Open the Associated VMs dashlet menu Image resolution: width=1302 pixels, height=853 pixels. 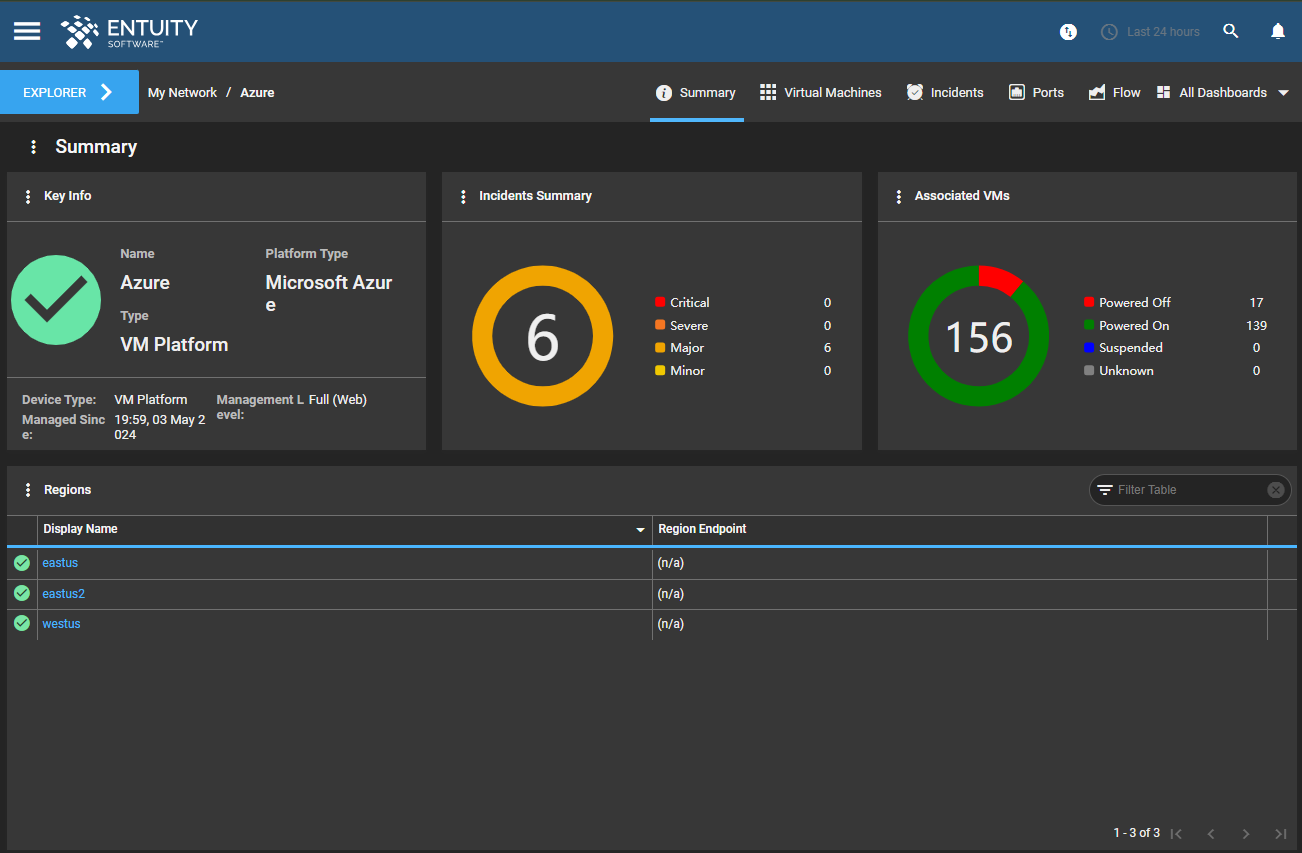[899, 196]
